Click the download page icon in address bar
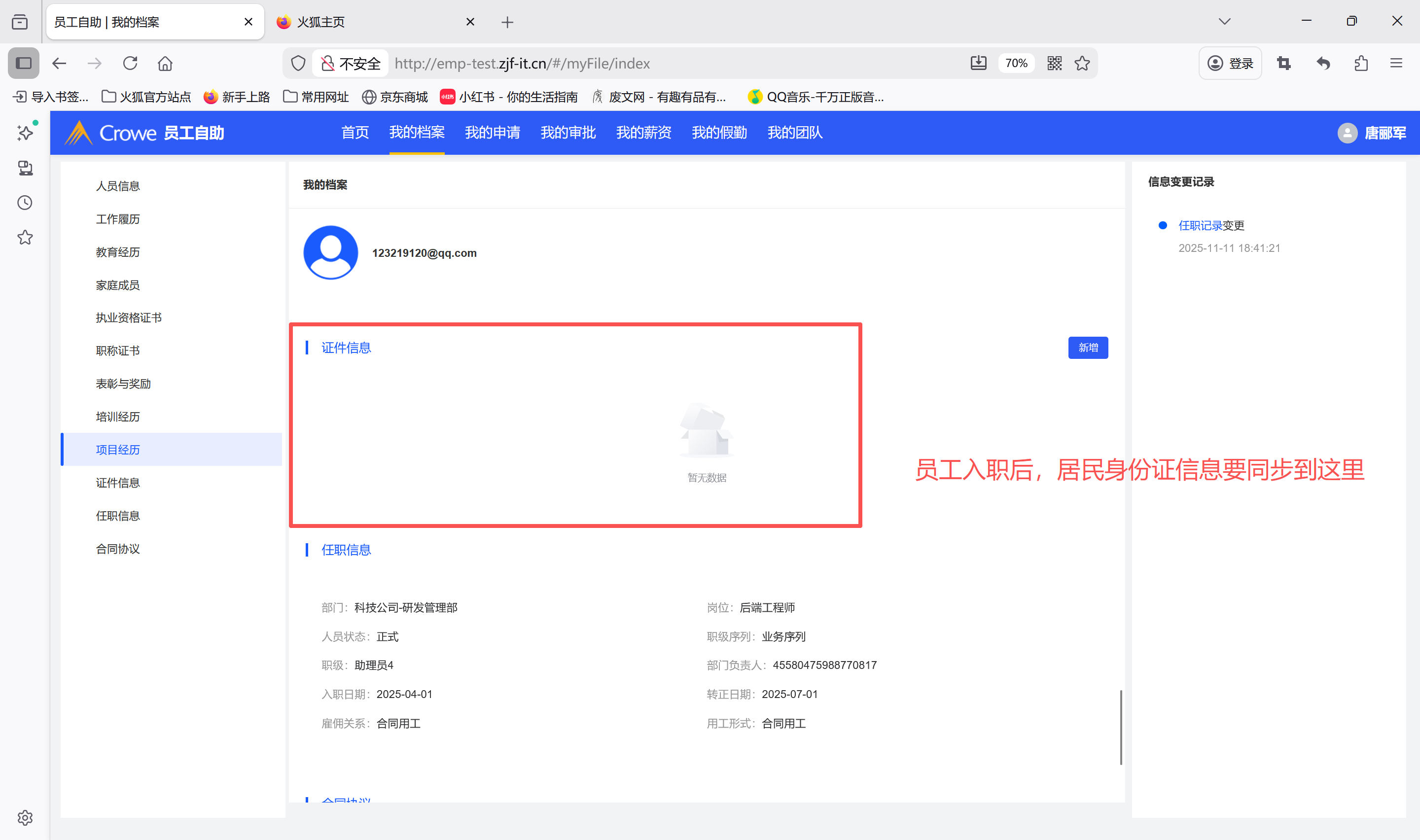The image size is (1420, 840). click(x=979, y=64)
